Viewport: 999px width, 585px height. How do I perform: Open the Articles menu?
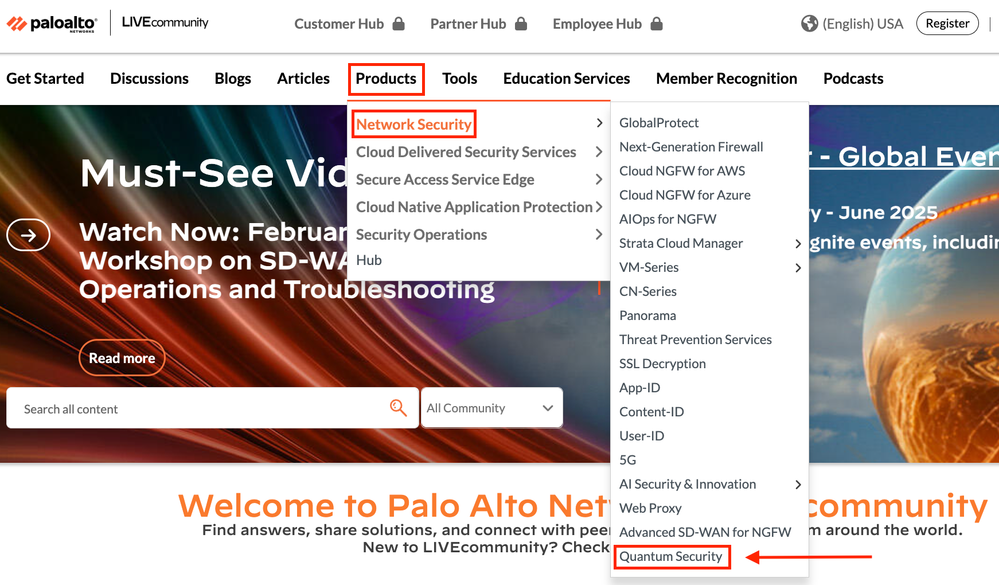coord(303,78)
